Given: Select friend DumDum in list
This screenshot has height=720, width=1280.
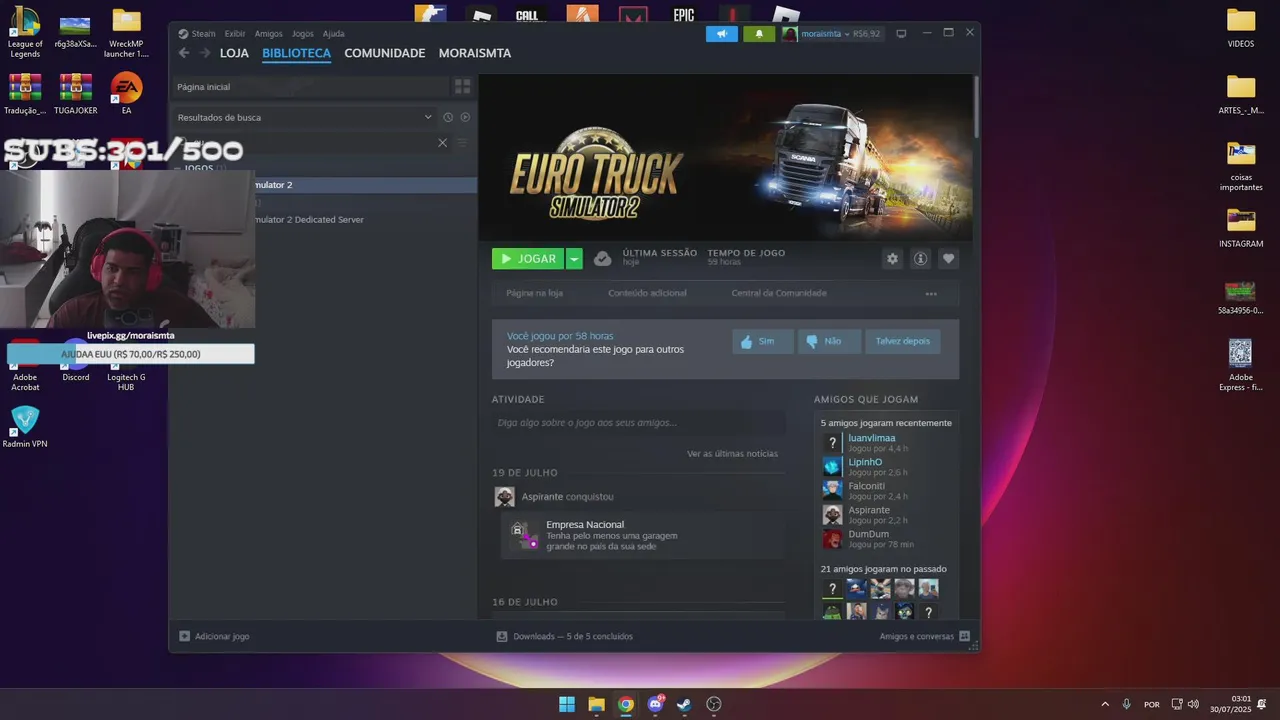Looking at the screenshot, I should click(868, 534).
